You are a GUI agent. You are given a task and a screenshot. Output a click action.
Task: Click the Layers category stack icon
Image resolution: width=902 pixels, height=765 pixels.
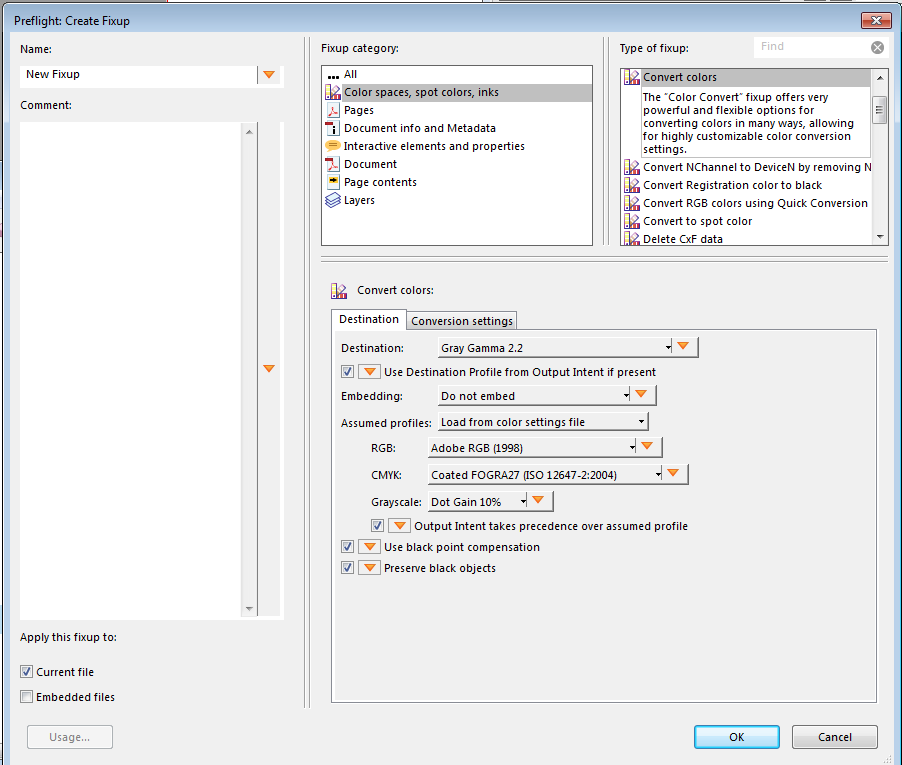(333, 200)
